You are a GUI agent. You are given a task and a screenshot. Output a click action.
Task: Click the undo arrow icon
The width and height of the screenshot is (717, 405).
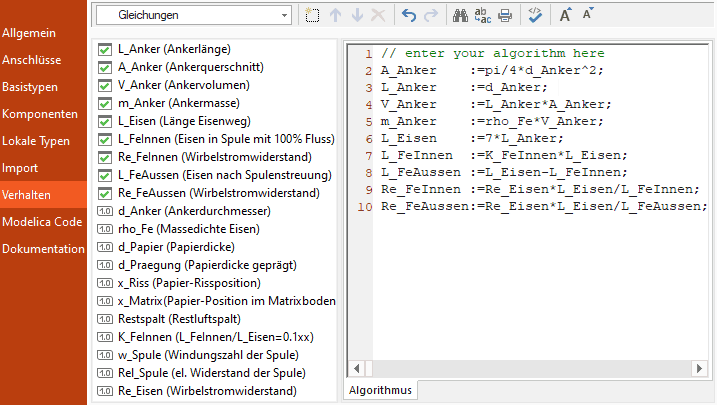(408, 16)
